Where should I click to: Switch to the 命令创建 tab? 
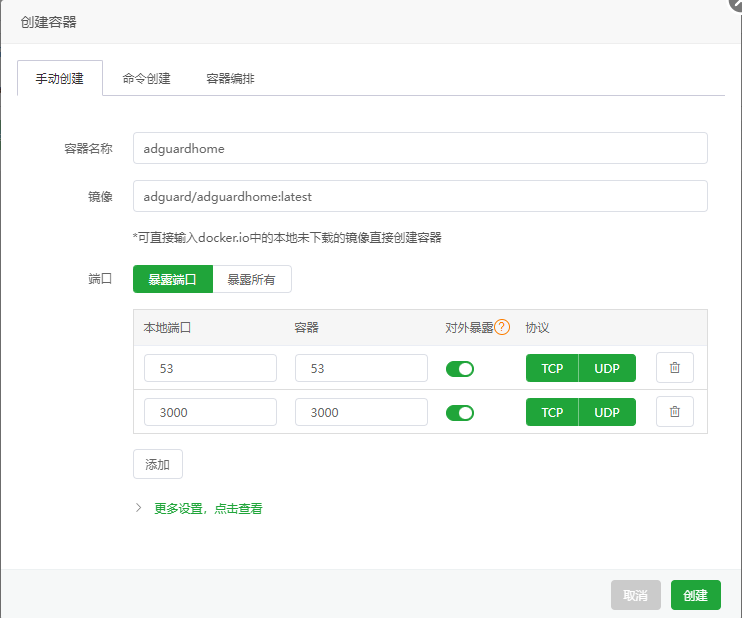(x=146, y=78)
